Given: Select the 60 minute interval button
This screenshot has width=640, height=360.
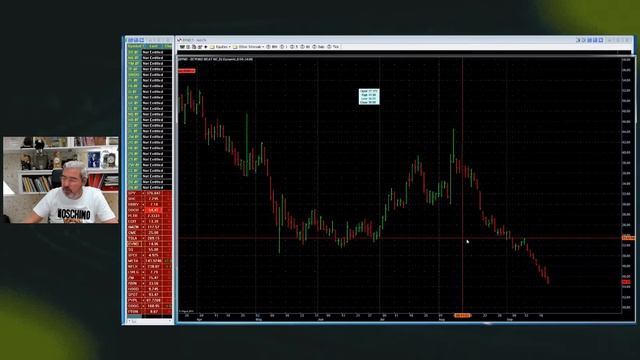Looking at the screenshot, I should pos(305,47).
